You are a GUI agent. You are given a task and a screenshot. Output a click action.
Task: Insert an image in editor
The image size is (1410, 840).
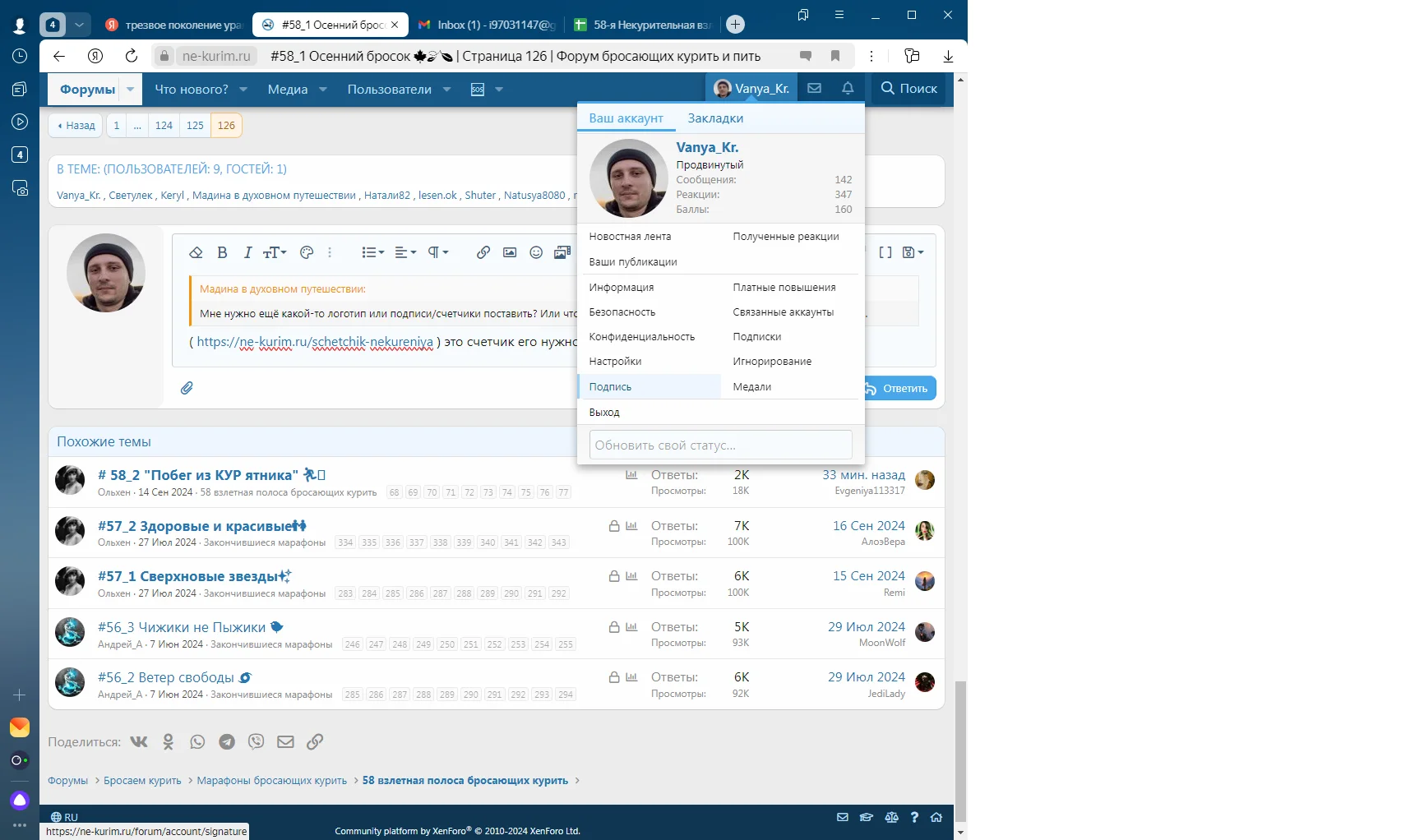tap(510, 252)
